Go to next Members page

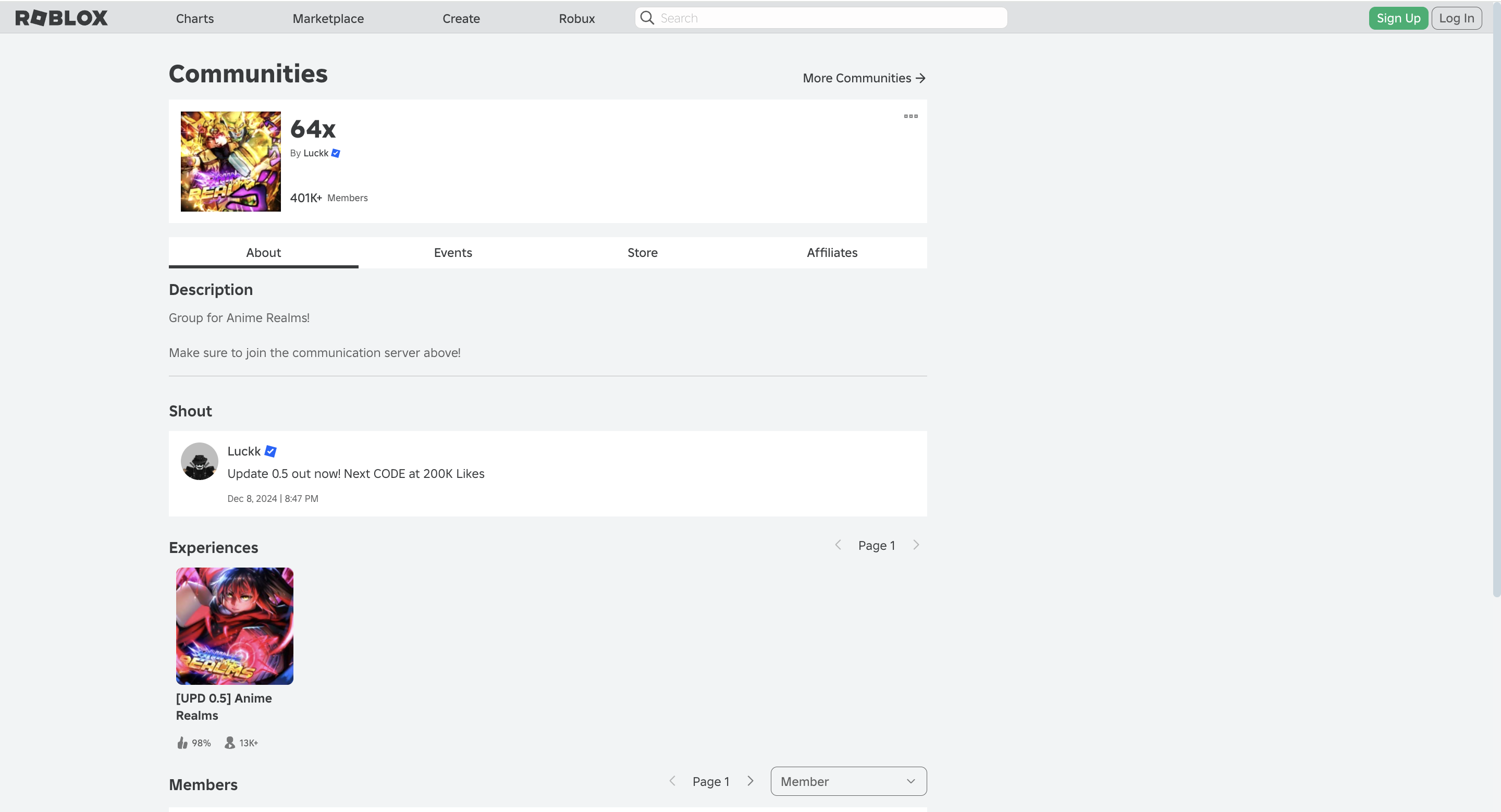750,781
